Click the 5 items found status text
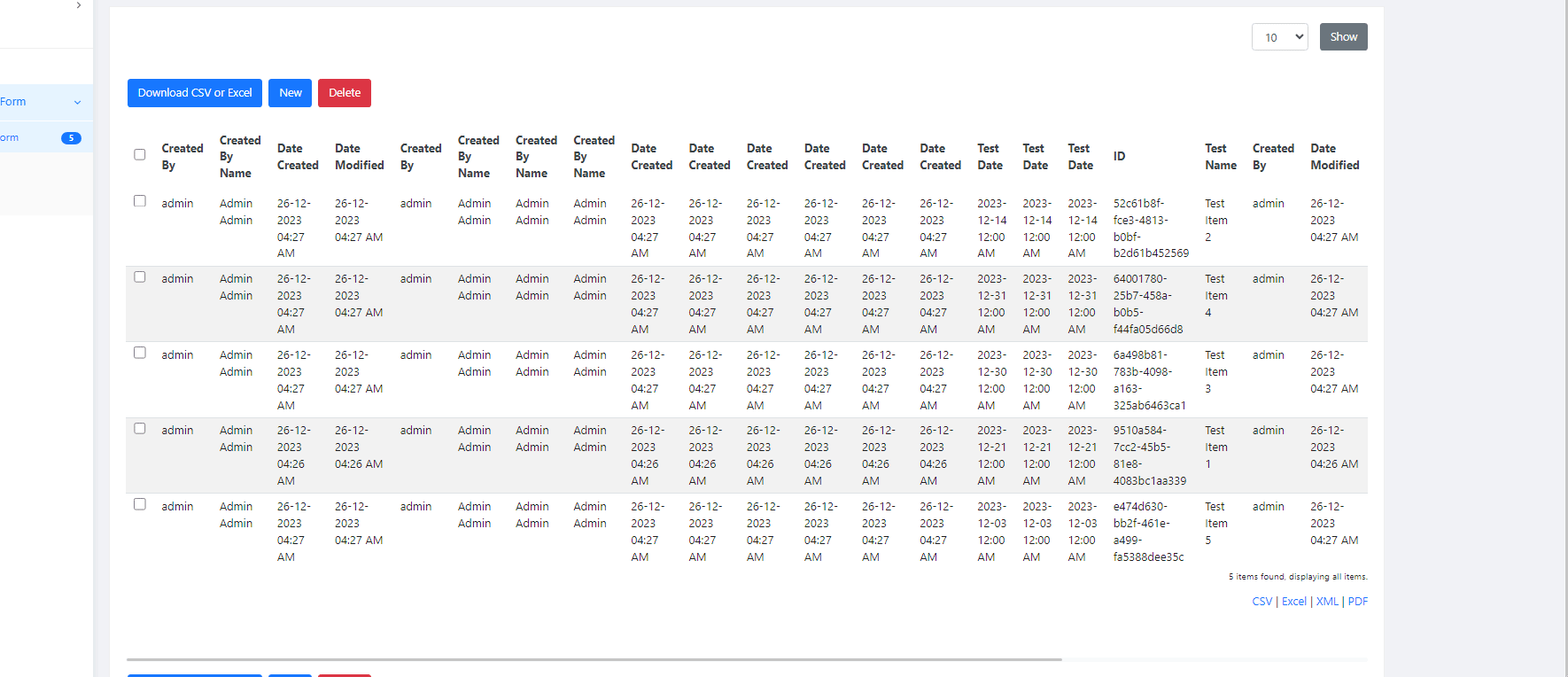The image size is (1568, 677). tap(1298, 577)
